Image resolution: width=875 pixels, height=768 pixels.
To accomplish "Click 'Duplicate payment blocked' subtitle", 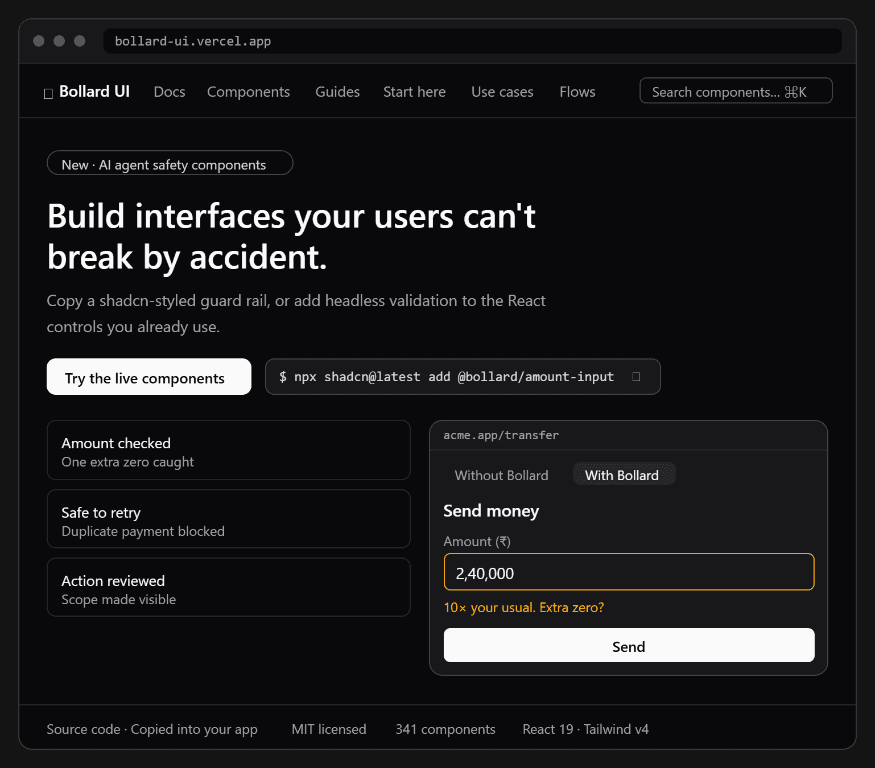I will click(143, 531).
